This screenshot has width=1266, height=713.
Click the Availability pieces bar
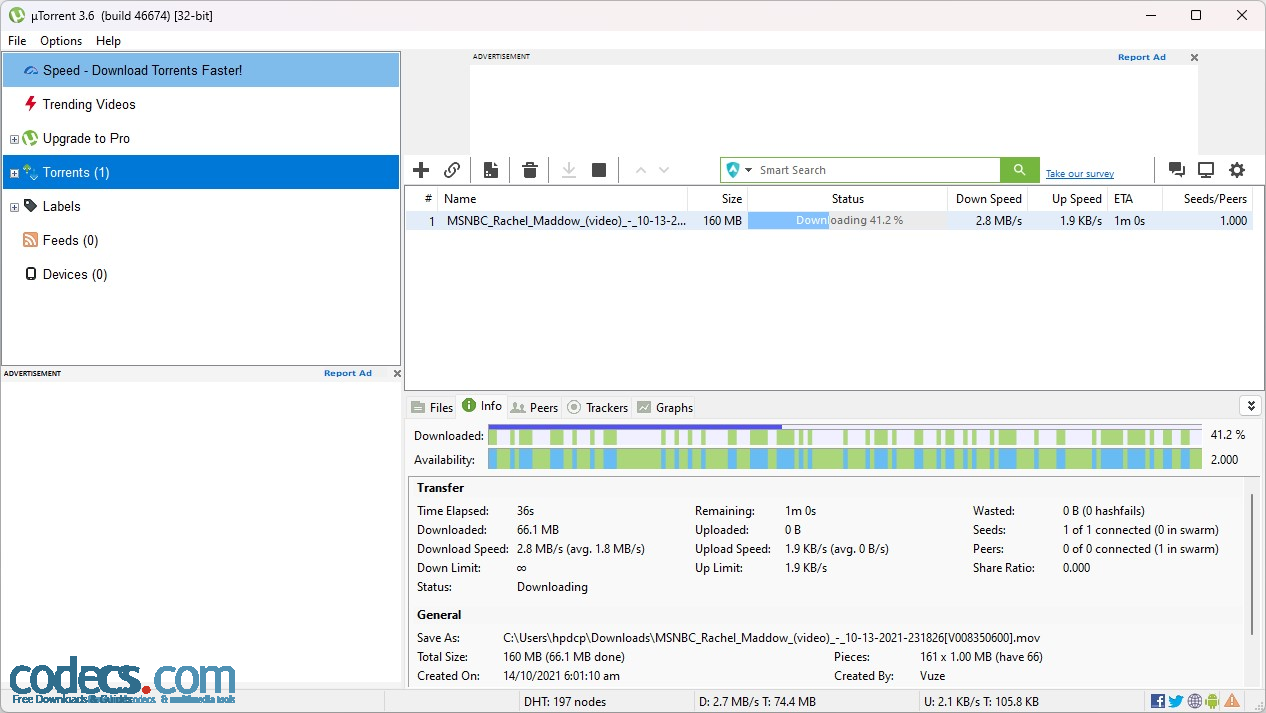click(x=845, y=459)
